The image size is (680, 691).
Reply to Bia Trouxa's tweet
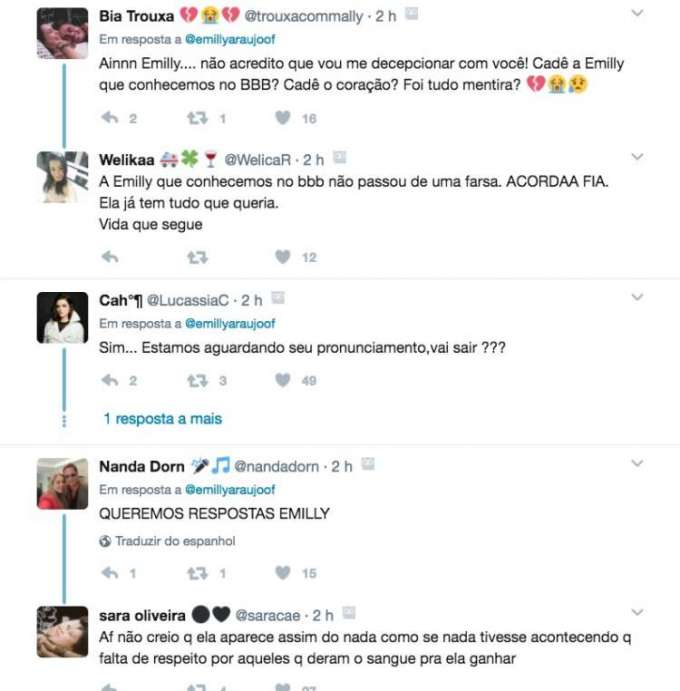tap(110, 118)
